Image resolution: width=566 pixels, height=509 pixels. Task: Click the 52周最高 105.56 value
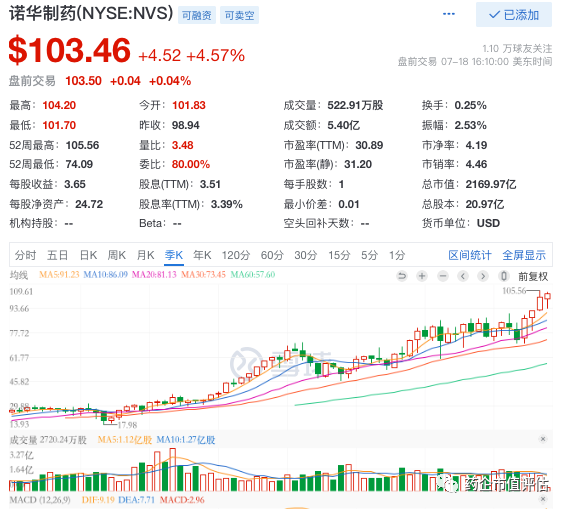82,145
